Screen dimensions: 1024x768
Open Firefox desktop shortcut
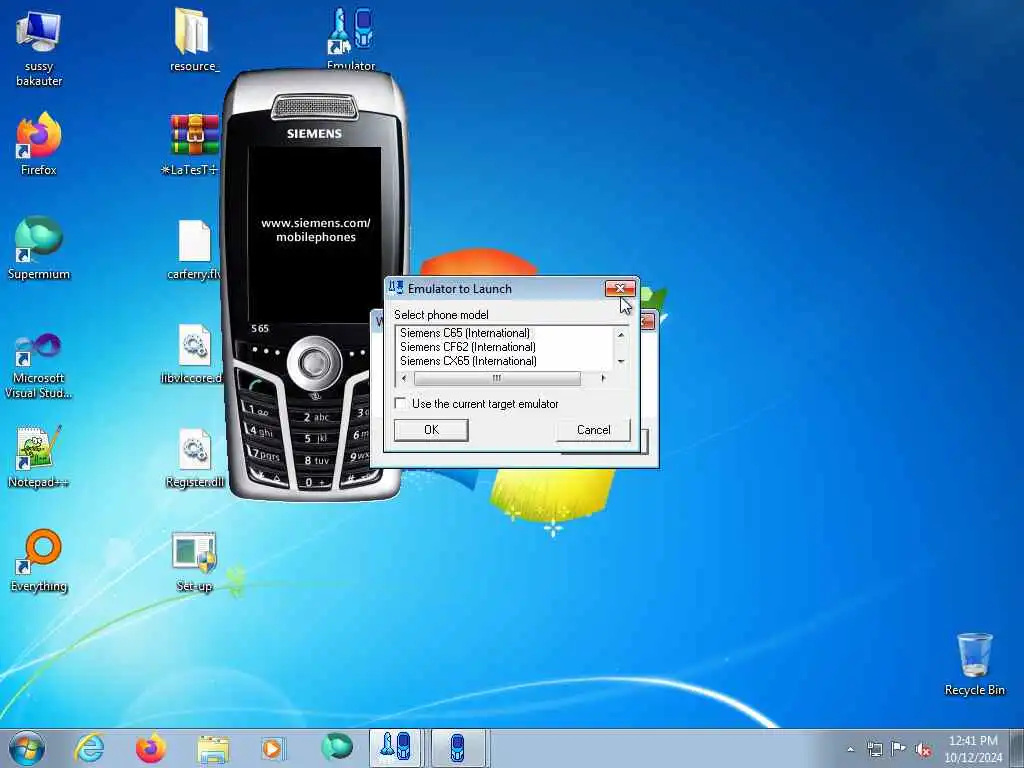pos(39,144)
